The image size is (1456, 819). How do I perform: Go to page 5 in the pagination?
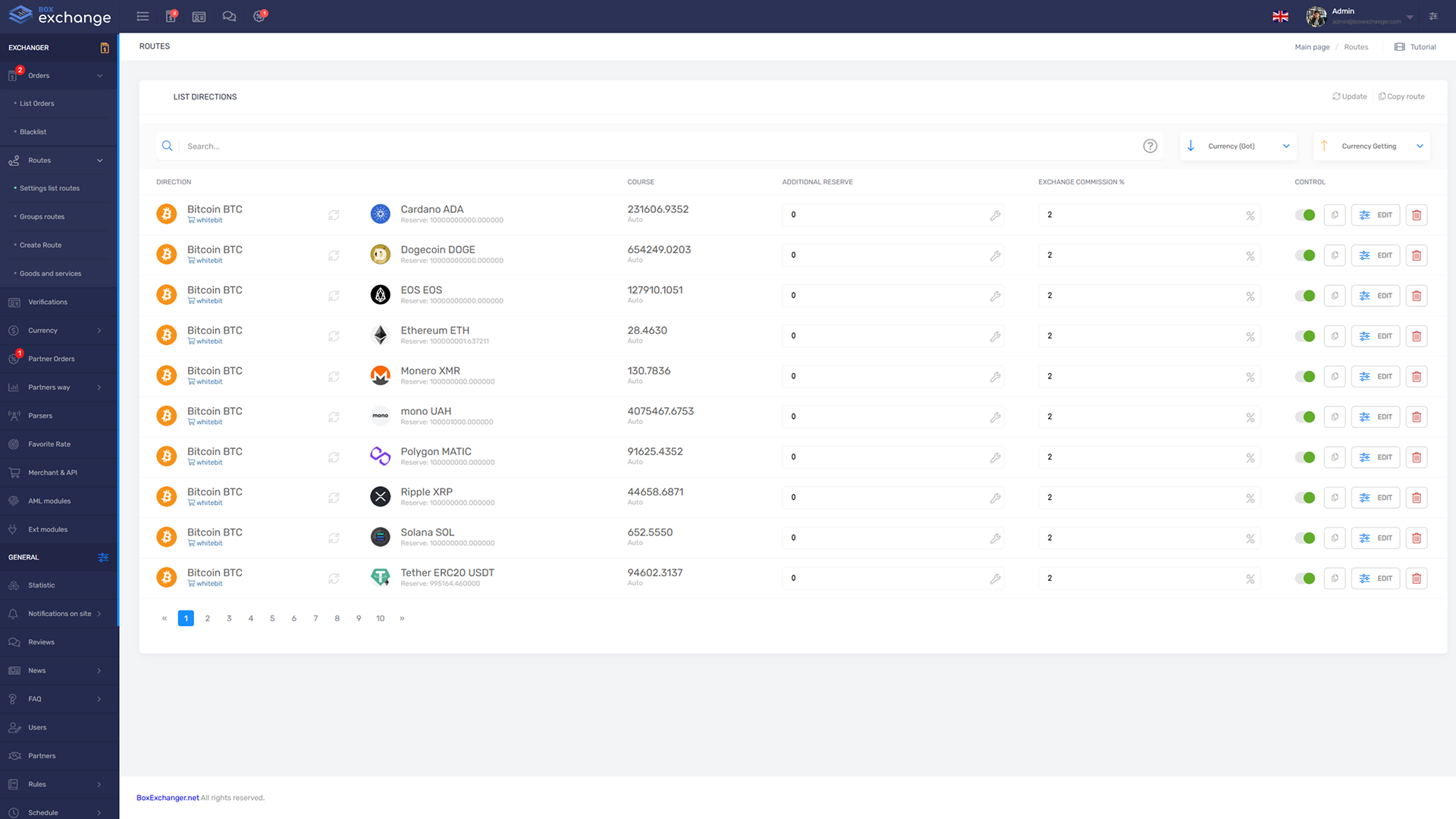click(x=272, y=618)
